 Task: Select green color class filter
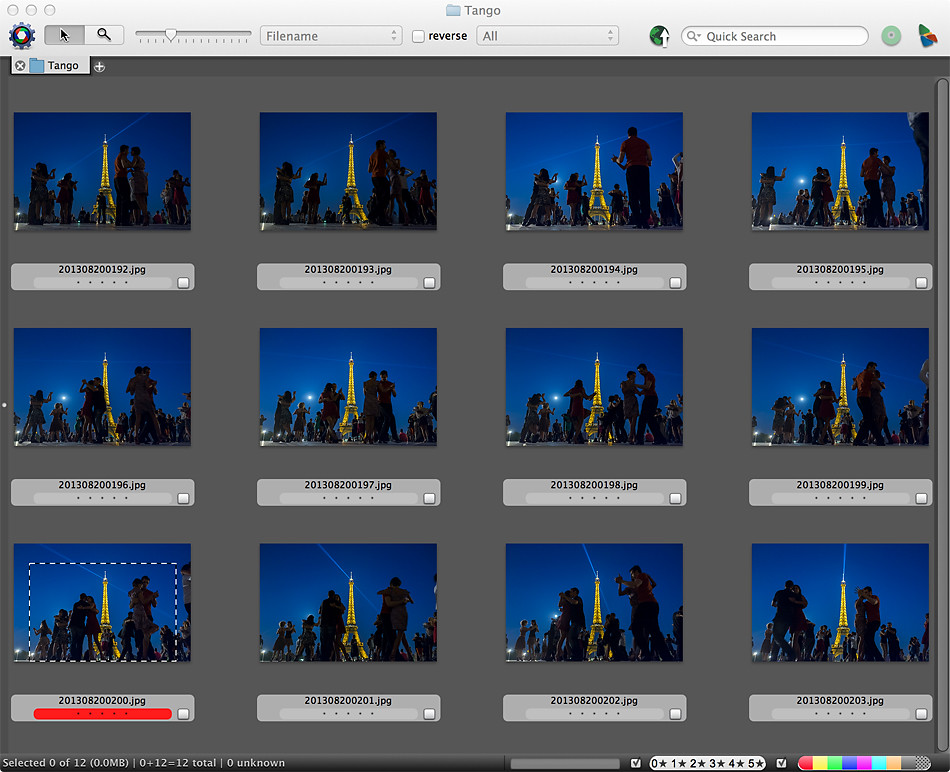(x=835, y=764)
